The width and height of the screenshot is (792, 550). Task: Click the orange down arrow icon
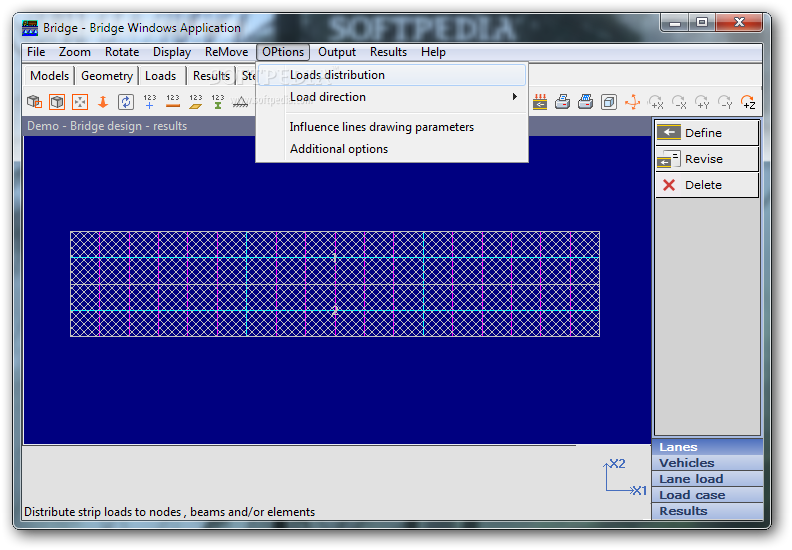(103, 102)
